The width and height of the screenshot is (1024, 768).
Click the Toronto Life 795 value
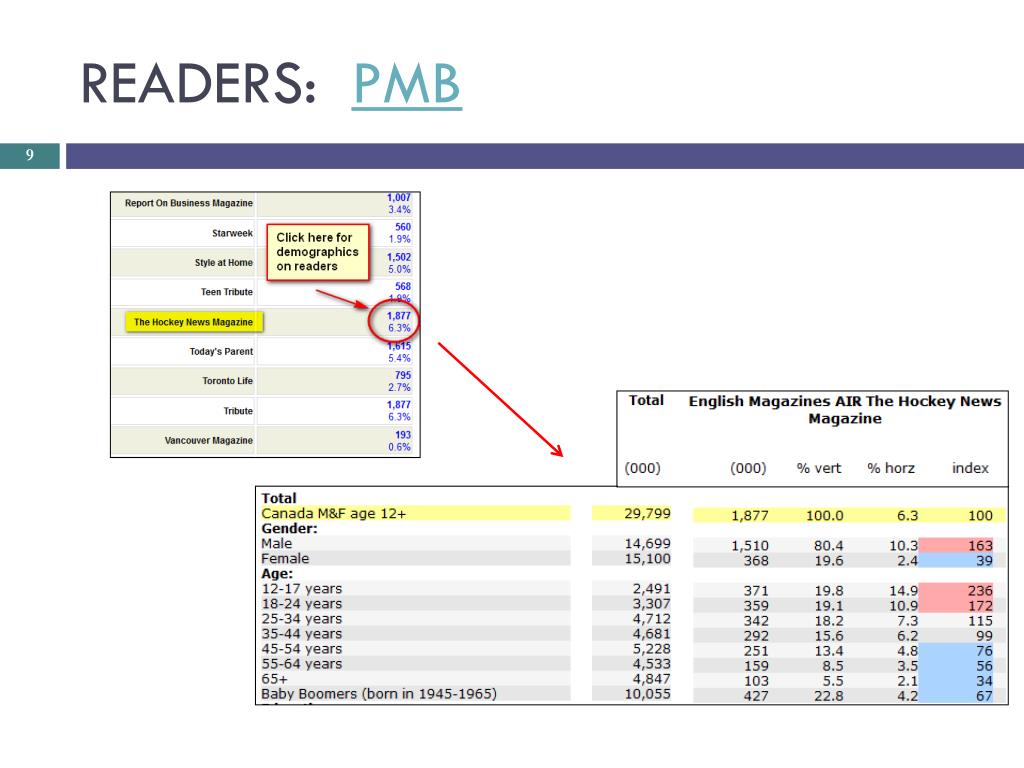[x=403, y=375]
